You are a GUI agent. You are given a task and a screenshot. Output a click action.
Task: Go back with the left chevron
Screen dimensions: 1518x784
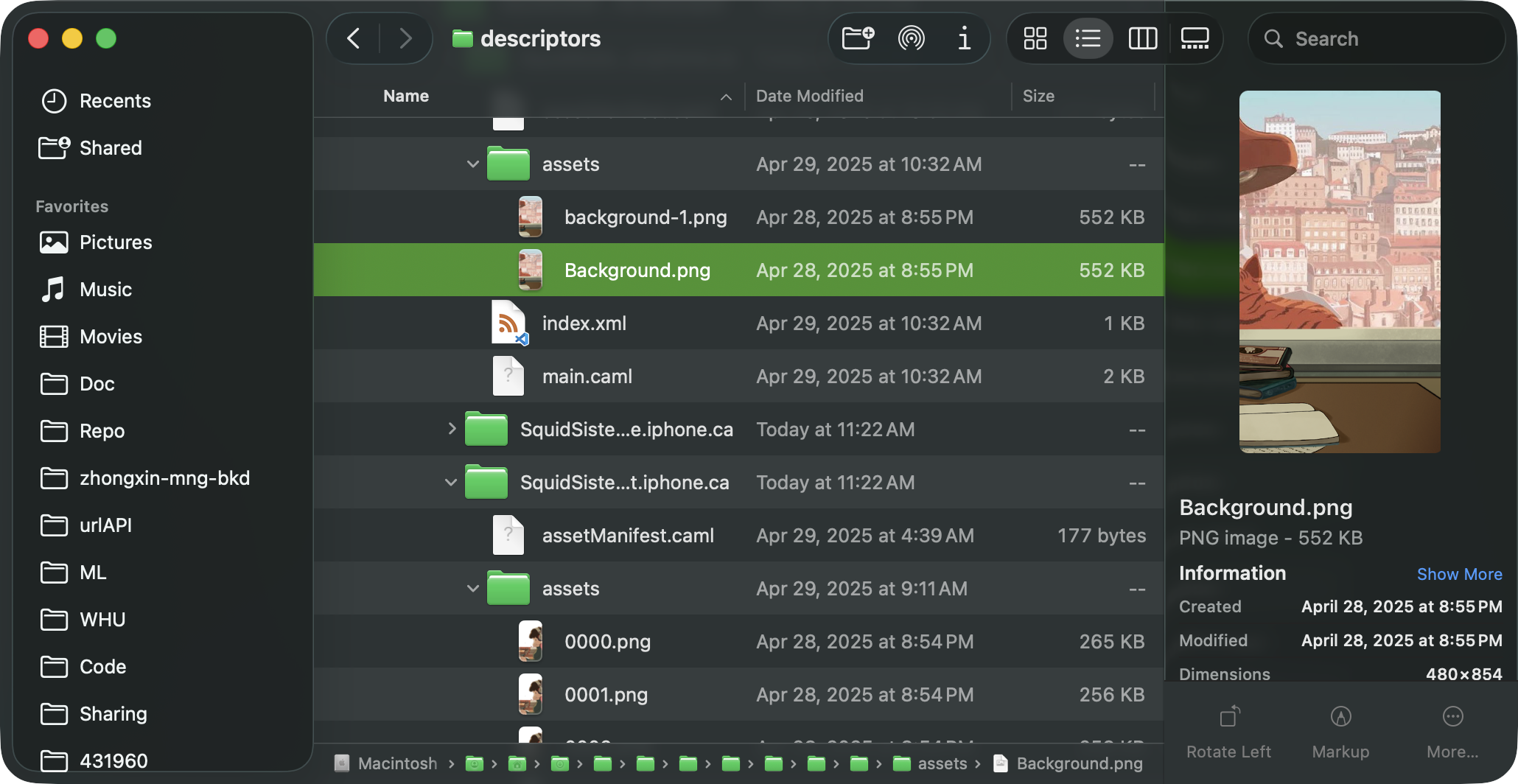[x=354, y=38]
